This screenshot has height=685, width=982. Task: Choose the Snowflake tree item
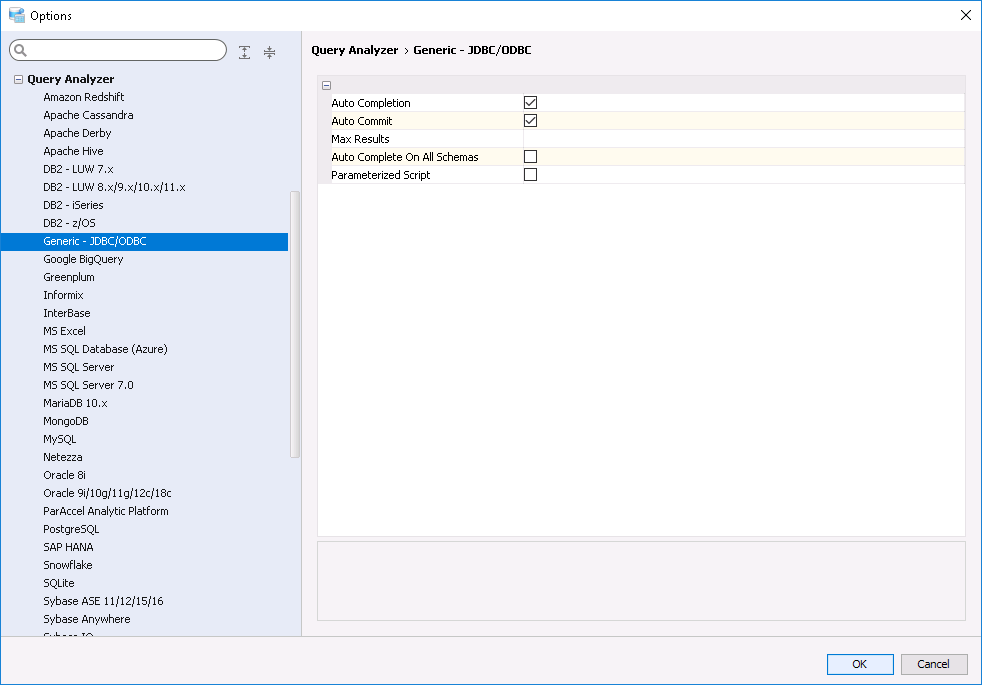point(68,565)
